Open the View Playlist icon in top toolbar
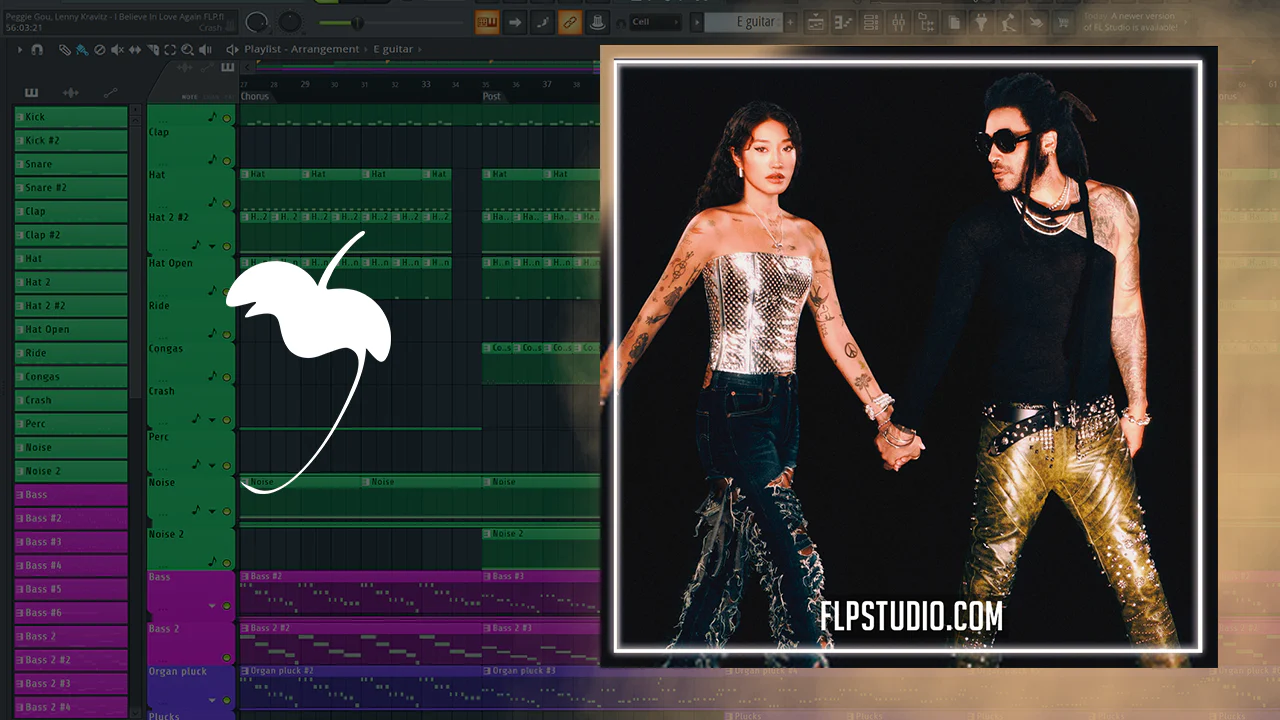This screenshot has width=1280, height=720. pyautogui.click(x=817, y=22)
